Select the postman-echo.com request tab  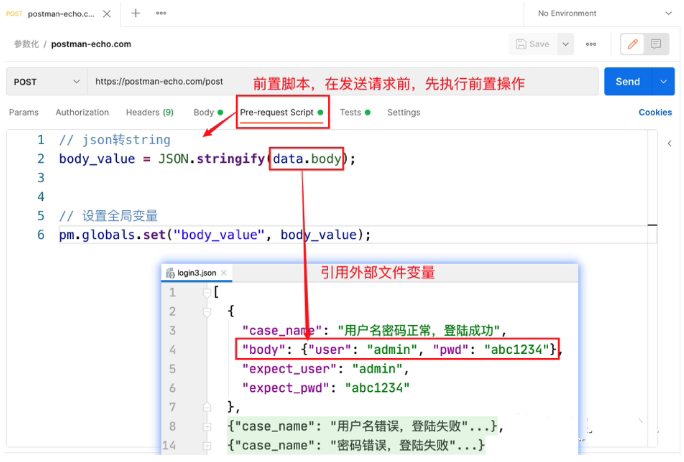click(x=60, y=13)
